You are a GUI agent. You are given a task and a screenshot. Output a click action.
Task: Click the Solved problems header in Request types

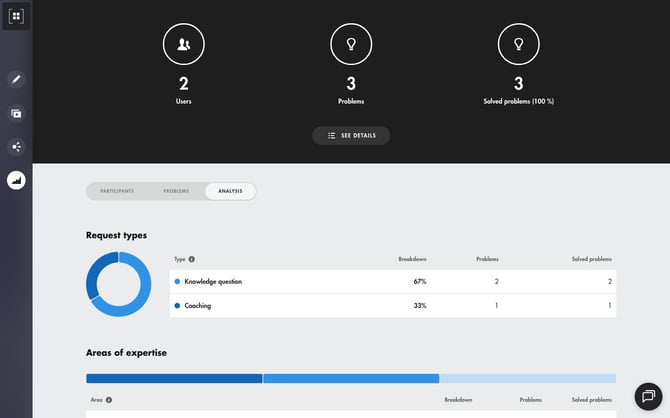click(x=592, y=259)
